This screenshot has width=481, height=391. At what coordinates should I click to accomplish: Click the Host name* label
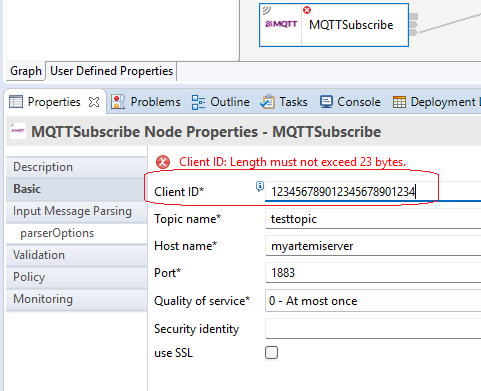click(185, 246)
